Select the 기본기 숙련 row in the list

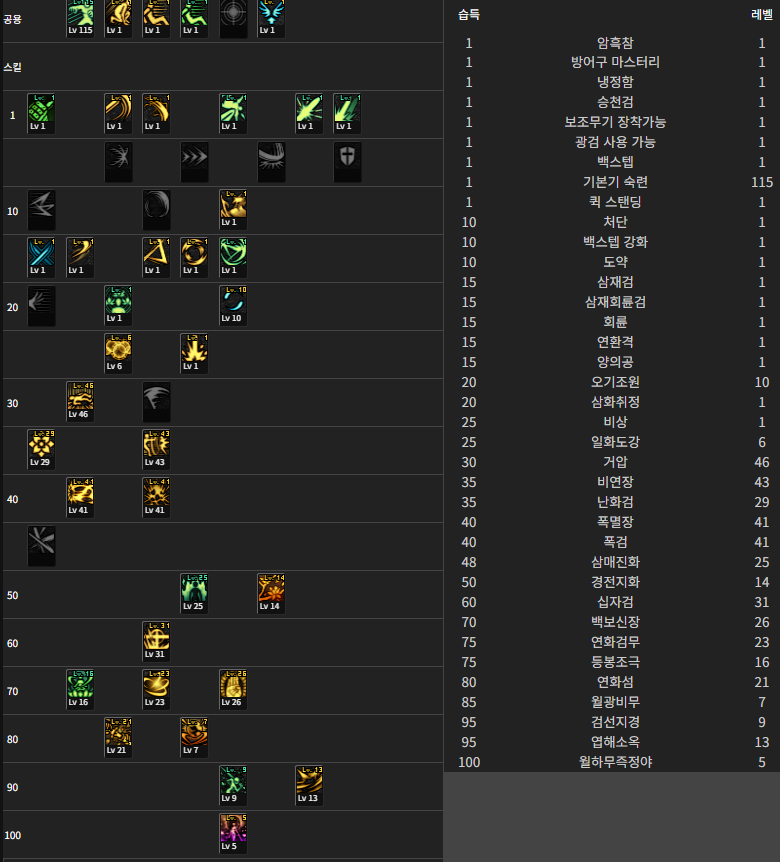point(615,182)
